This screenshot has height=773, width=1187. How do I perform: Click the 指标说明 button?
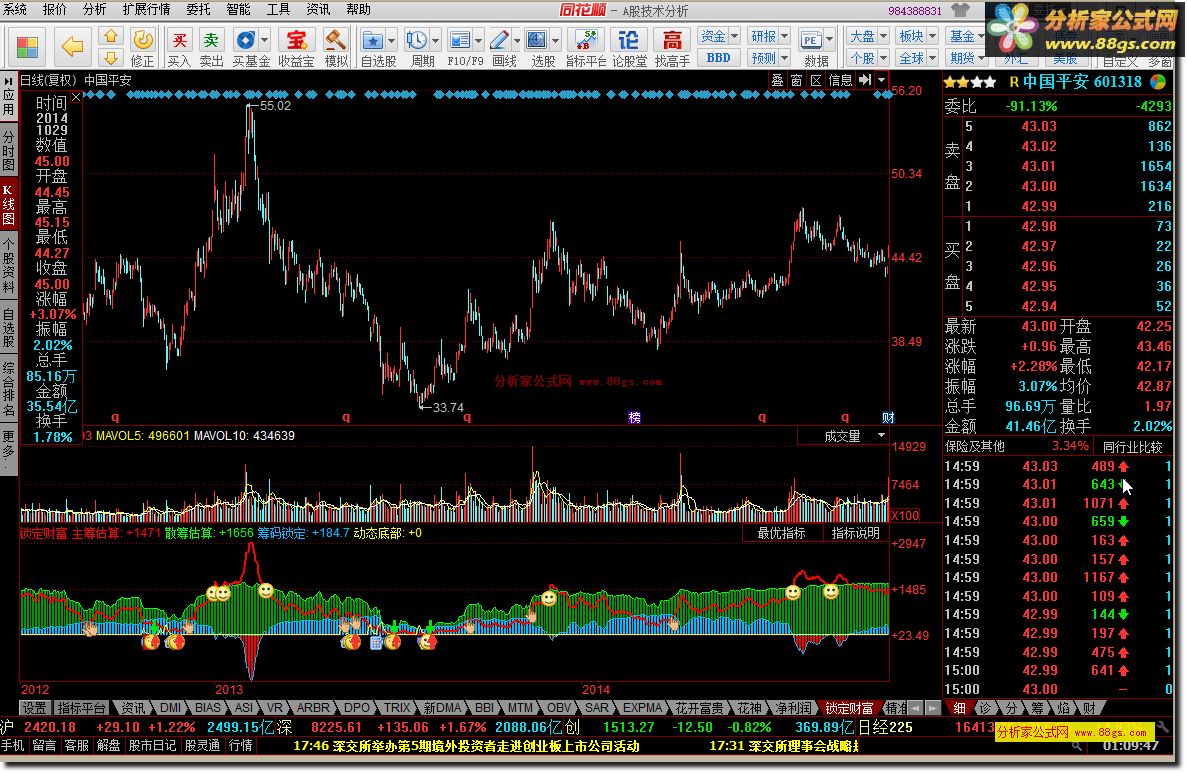pyautogui.click(x=855, y=533)
